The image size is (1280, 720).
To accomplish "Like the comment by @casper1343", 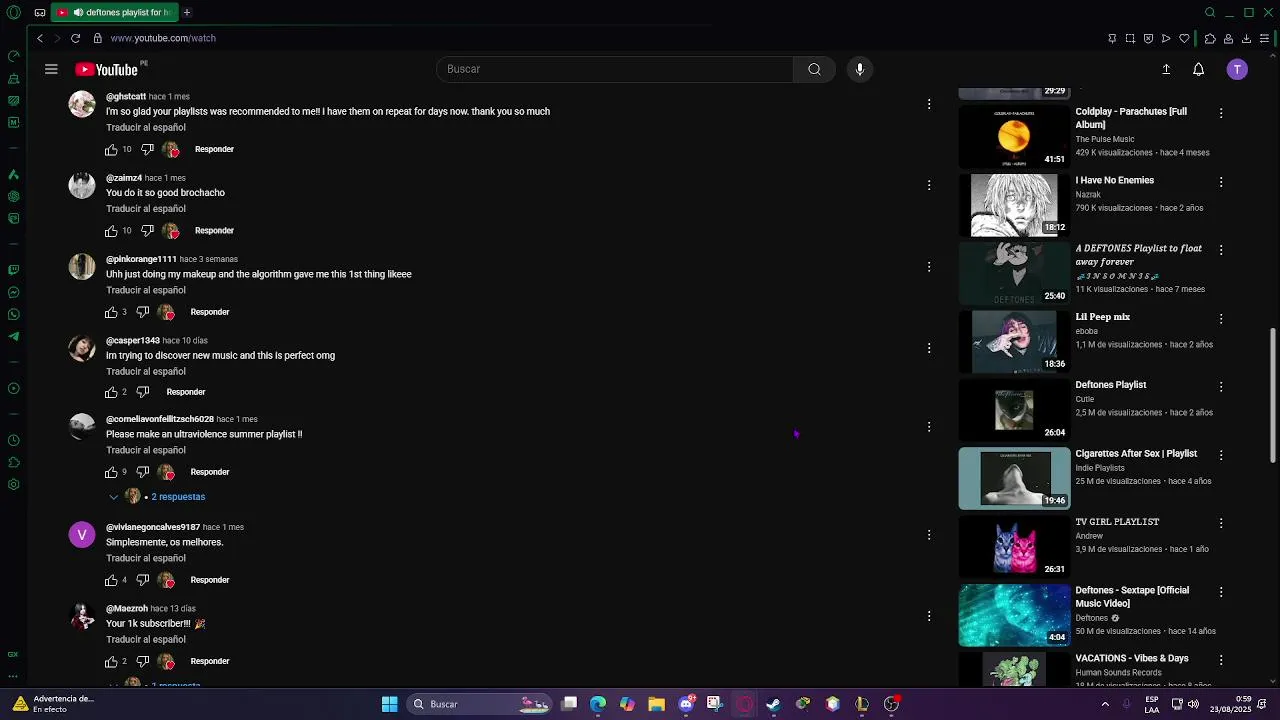I will 111,392.
